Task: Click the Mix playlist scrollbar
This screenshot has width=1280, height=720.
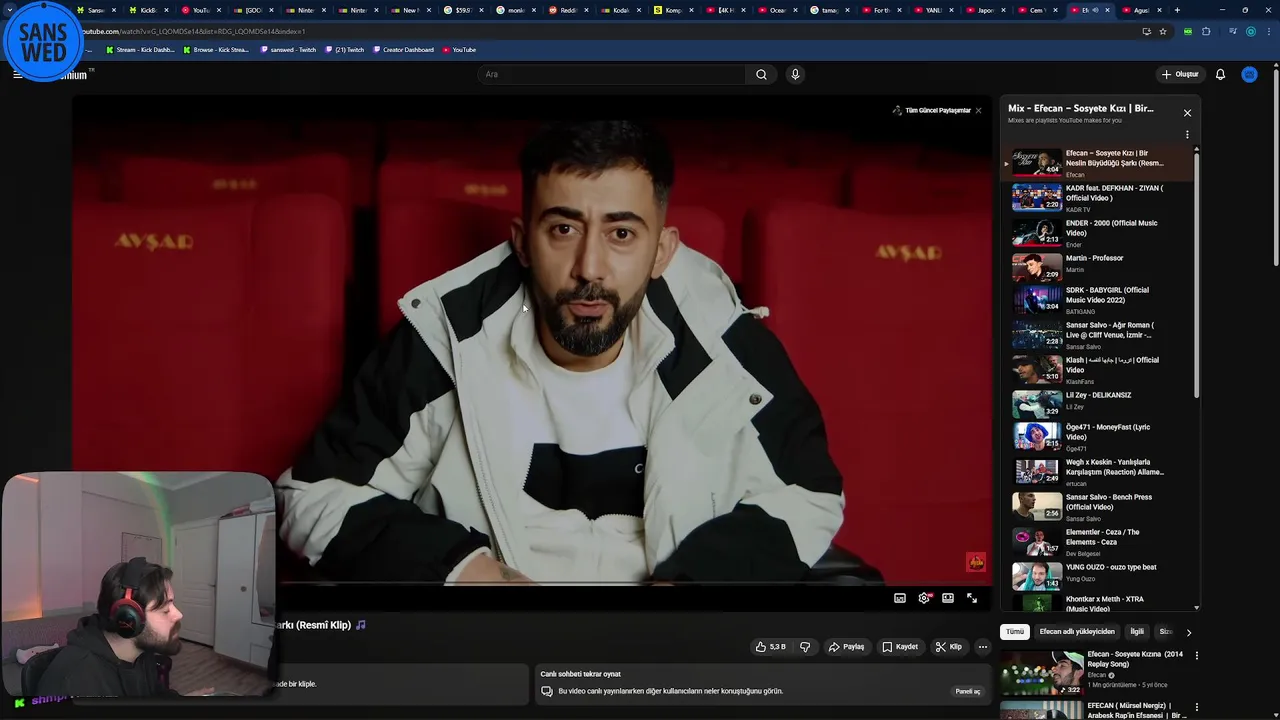Action: pos(1196,275)
